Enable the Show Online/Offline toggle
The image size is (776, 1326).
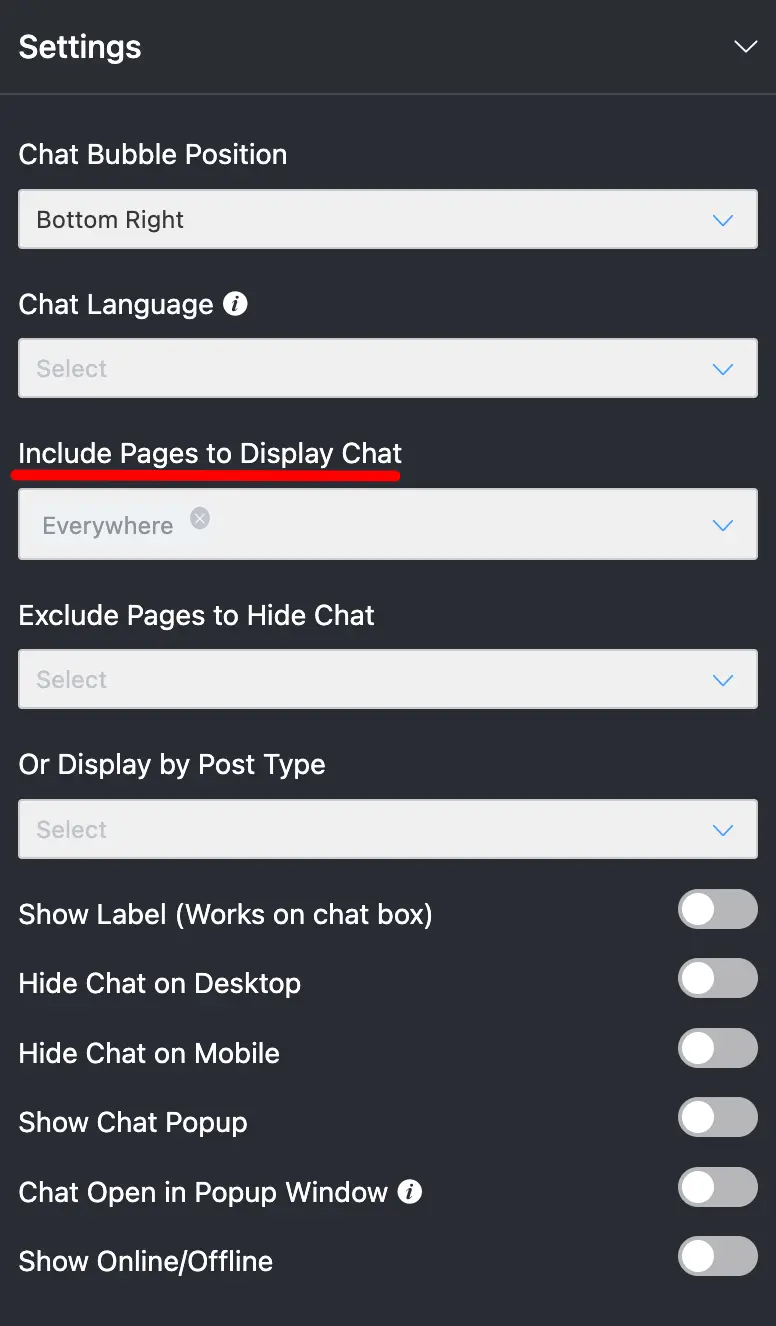tap(717, 1257)
